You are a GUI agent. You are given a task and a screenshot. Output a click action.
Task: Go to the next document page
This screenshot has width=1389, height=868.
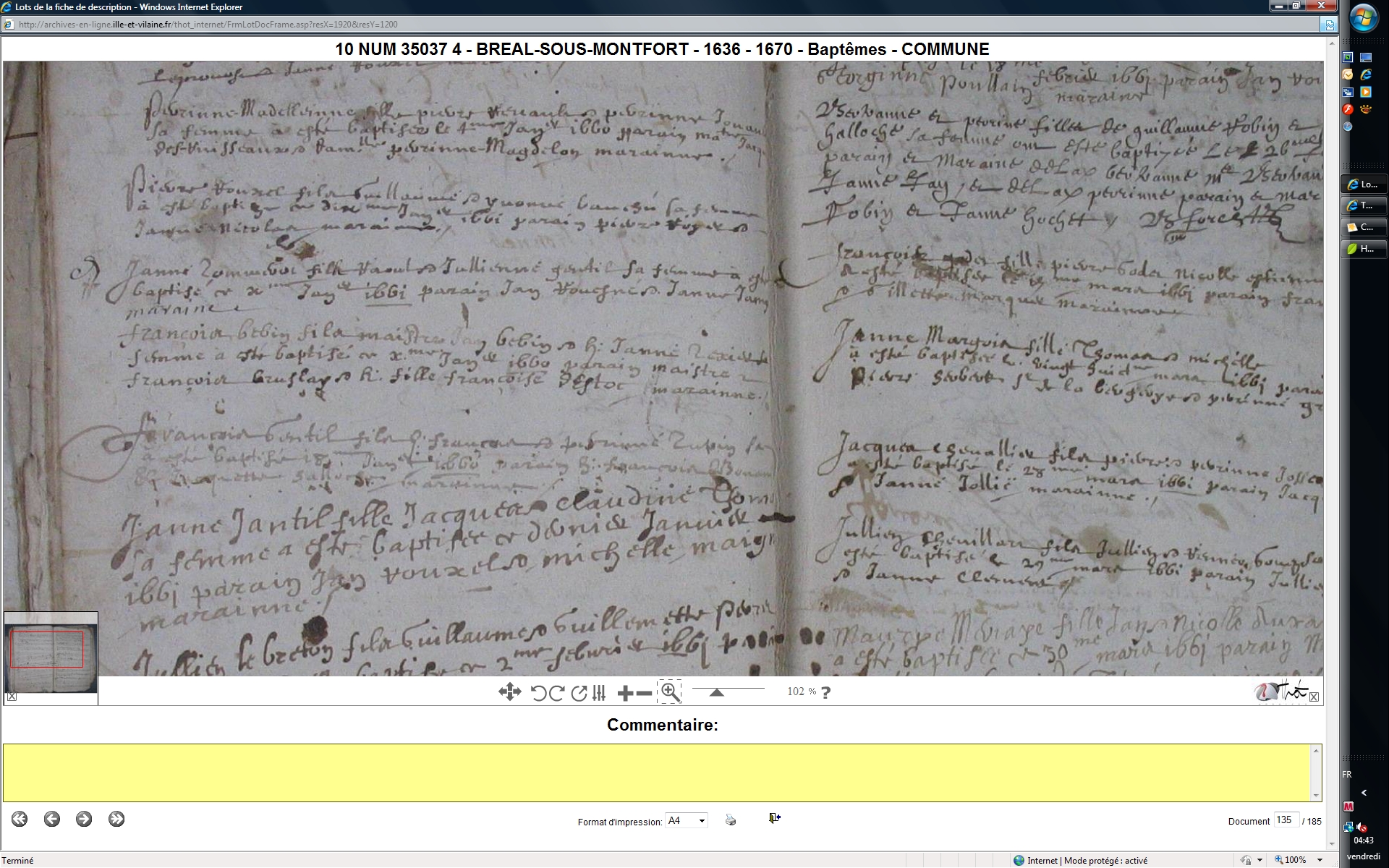(x=84, y=819)
